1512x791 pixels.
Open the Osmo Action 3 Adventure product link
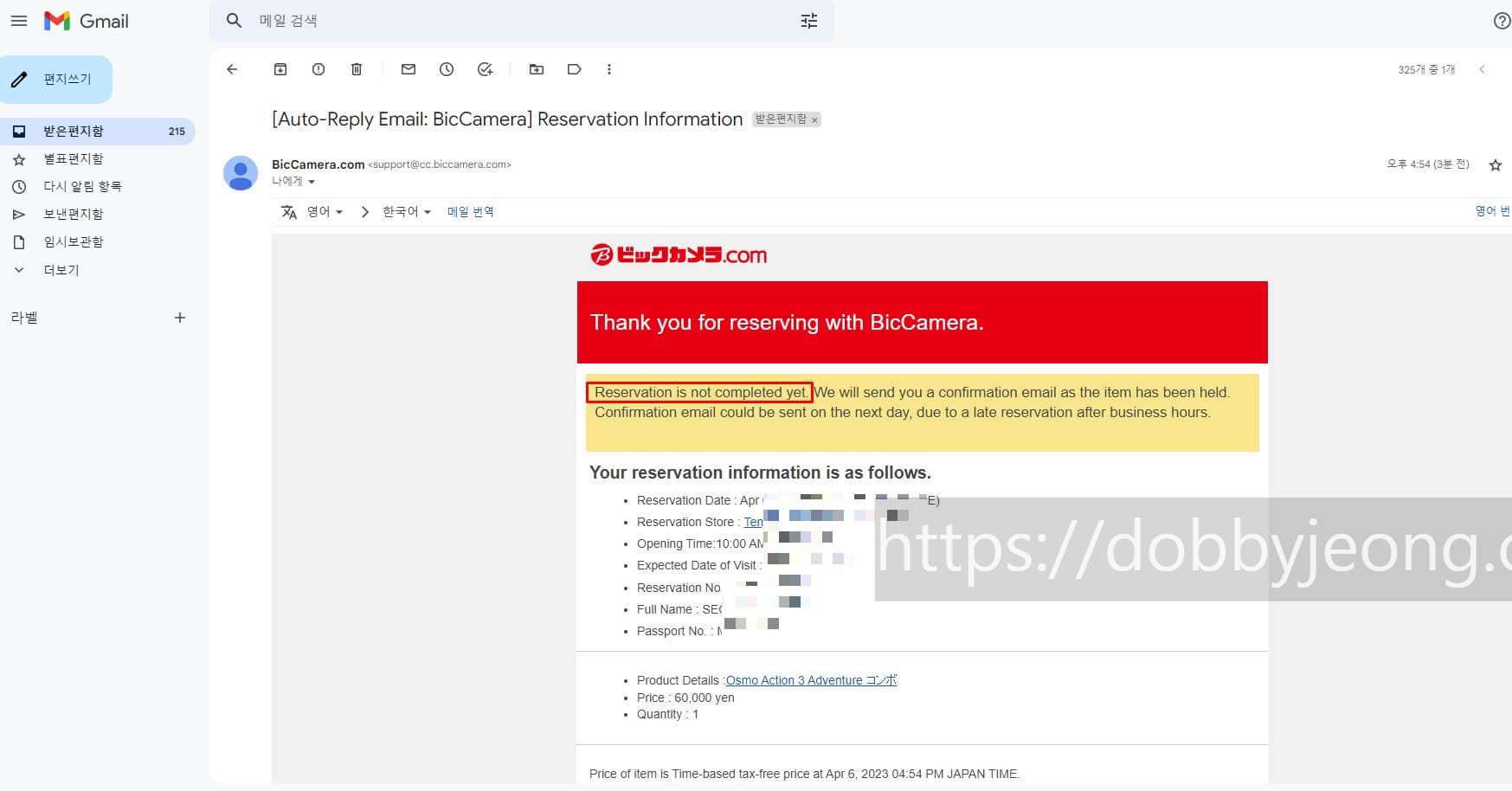(x=811, y=680)
